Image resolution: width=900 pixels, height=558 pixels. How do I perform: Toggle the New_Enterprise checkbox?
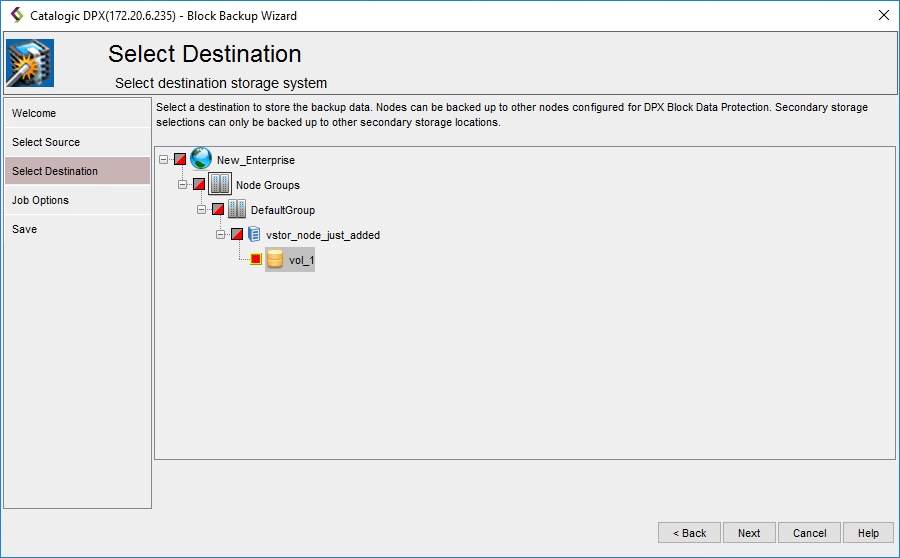coord(180,159)
